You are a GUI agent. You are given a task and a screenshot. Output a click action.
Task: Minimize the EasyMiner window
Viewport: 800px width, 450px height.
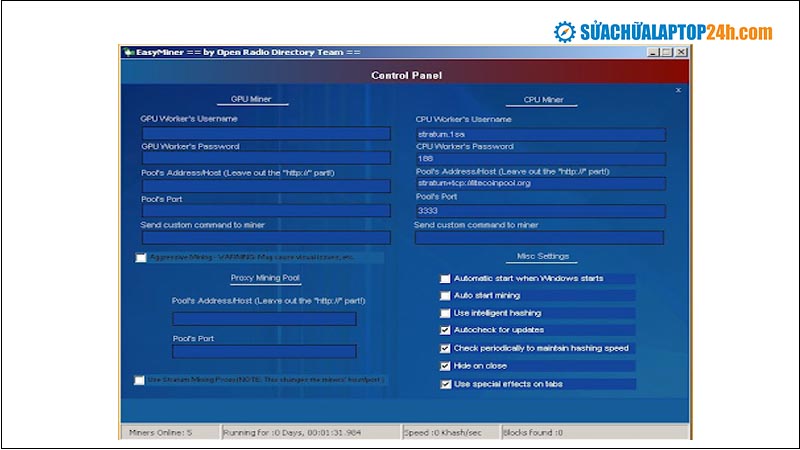pyautogui.click(x=652, y=52)
